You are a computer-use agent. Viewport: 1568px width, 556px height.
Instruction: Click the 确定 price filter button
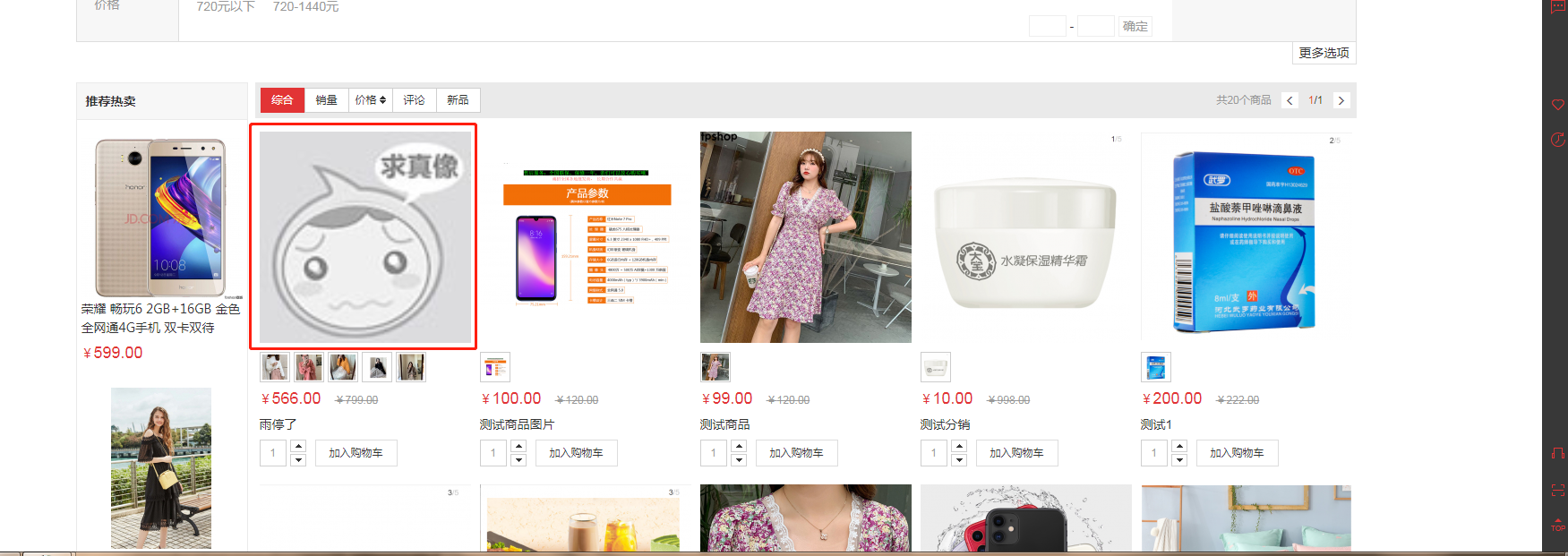1135,26
